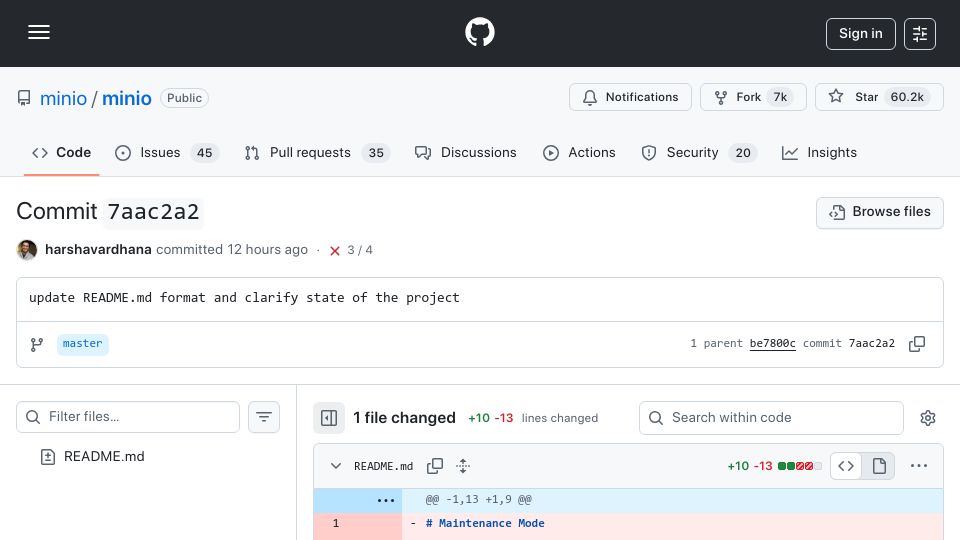Open the minio repository name link
The width and height of the screenshot is (960, 540).
[x=127, y=98]
